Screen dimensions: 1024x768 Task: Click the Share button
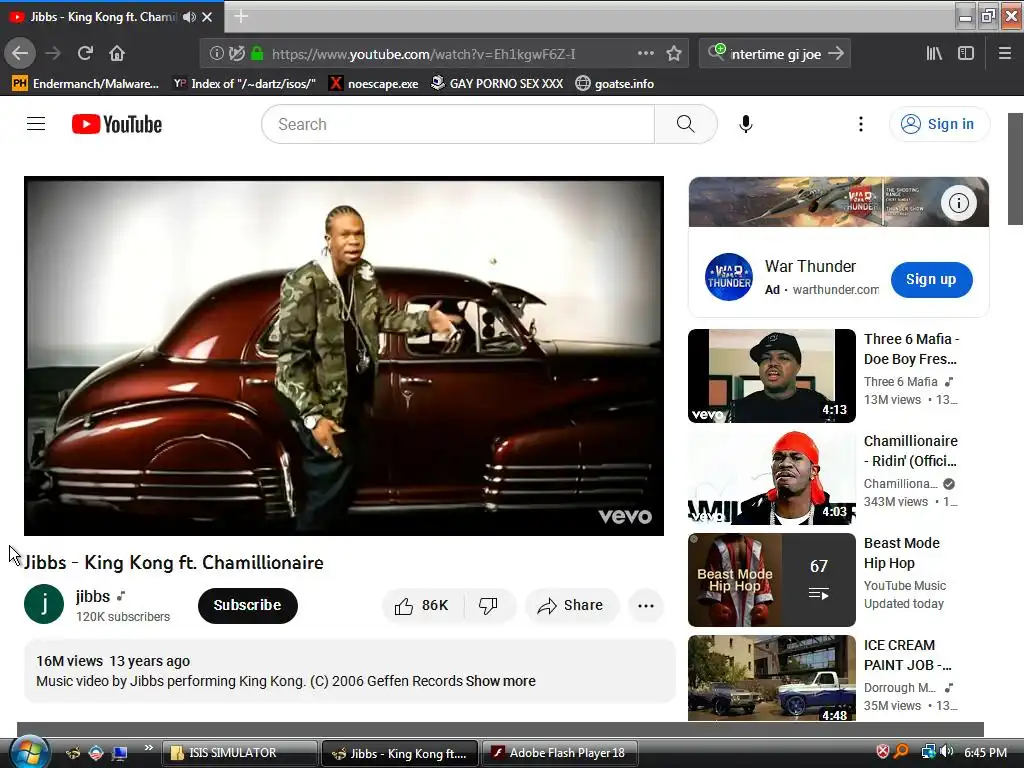point(570,606)
